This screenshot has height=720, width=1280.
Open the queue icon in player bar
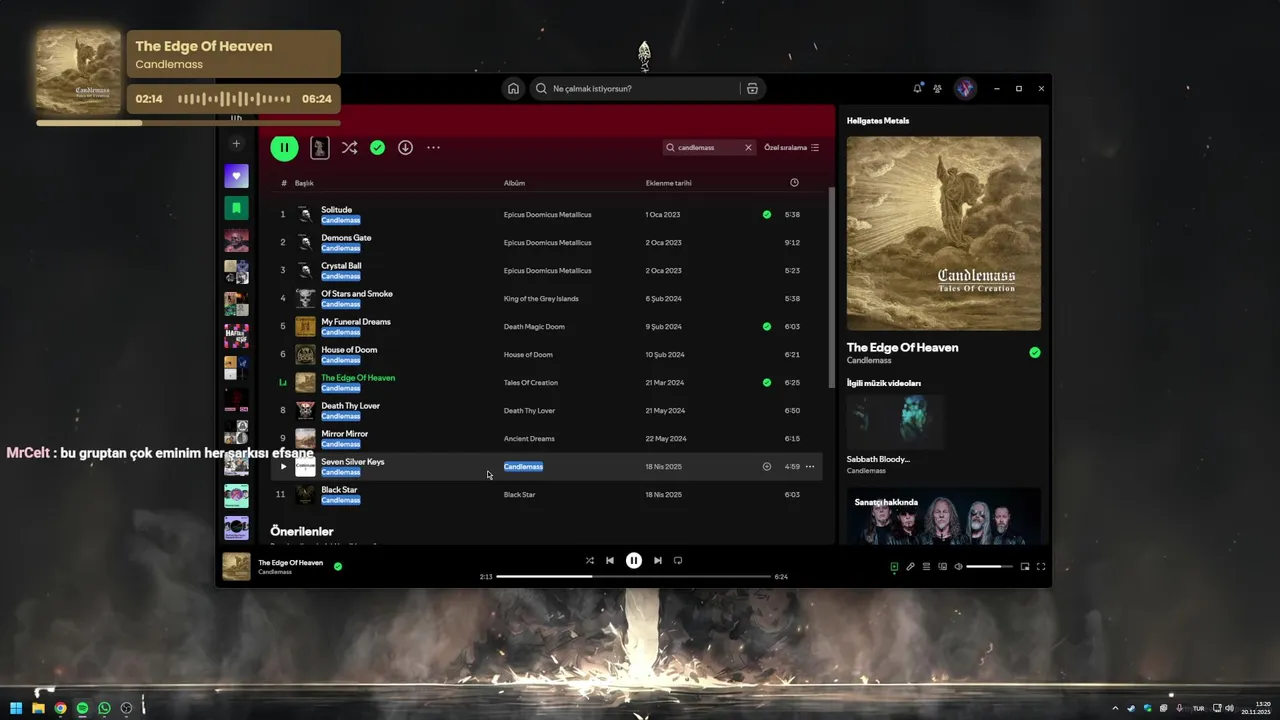pos(926,566)
